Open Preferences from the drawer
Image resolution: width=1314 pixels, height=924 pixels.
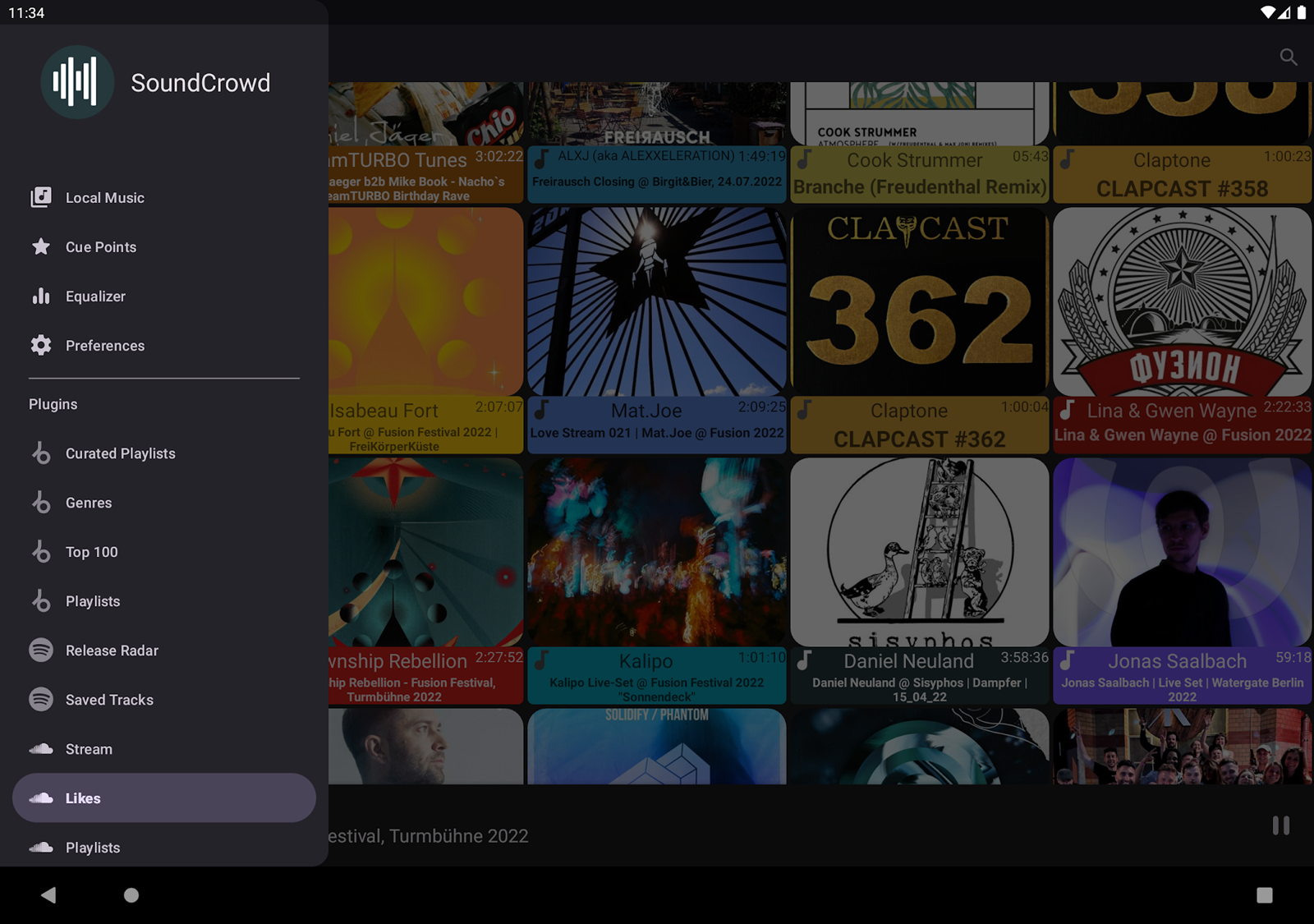pos(164,346)
